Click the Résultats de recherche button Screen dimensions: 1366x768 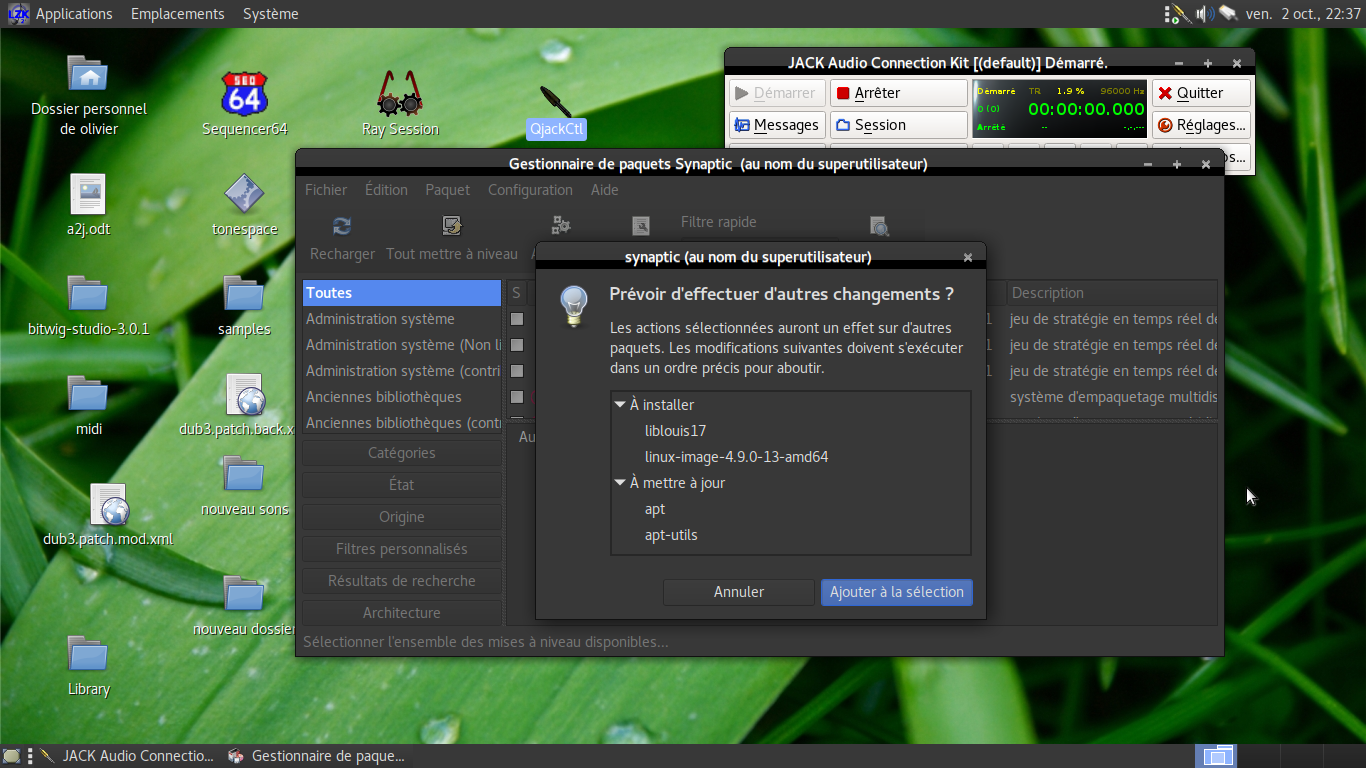(401, 581)
